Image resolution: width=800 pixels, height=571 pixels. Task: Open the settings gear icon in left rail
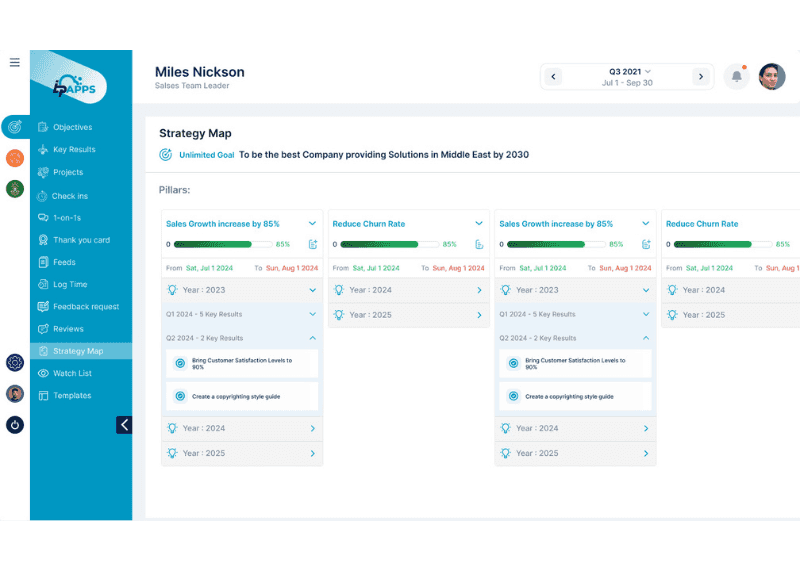[15, 363]
